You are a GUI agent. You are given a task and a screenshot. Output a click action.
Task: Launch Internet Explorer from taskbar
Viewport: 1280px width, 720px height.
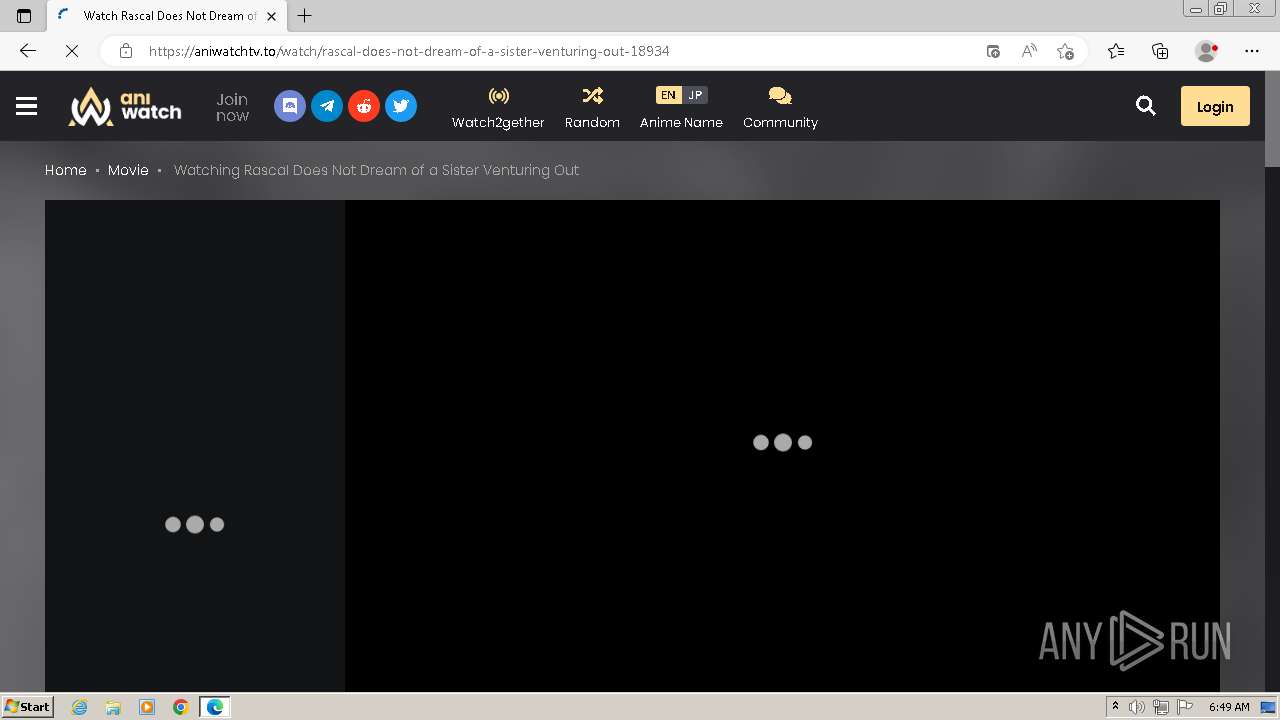point(80,707)
